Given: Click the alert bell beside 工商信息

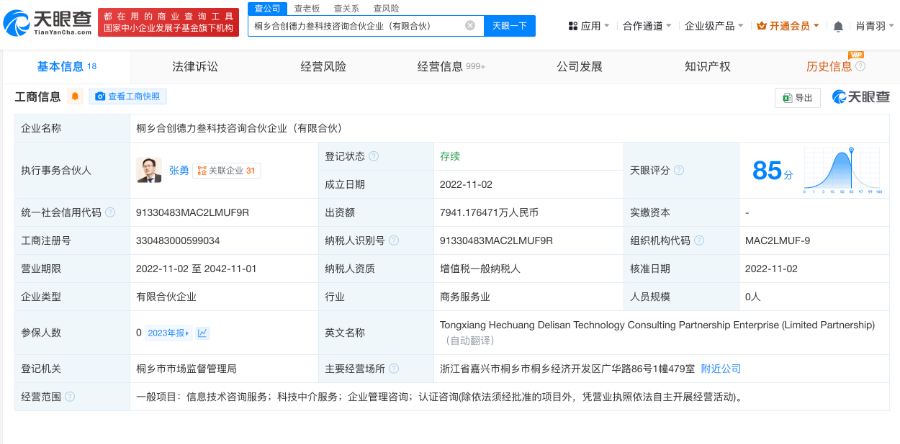Looking at the screenshot, I should 75,96.
